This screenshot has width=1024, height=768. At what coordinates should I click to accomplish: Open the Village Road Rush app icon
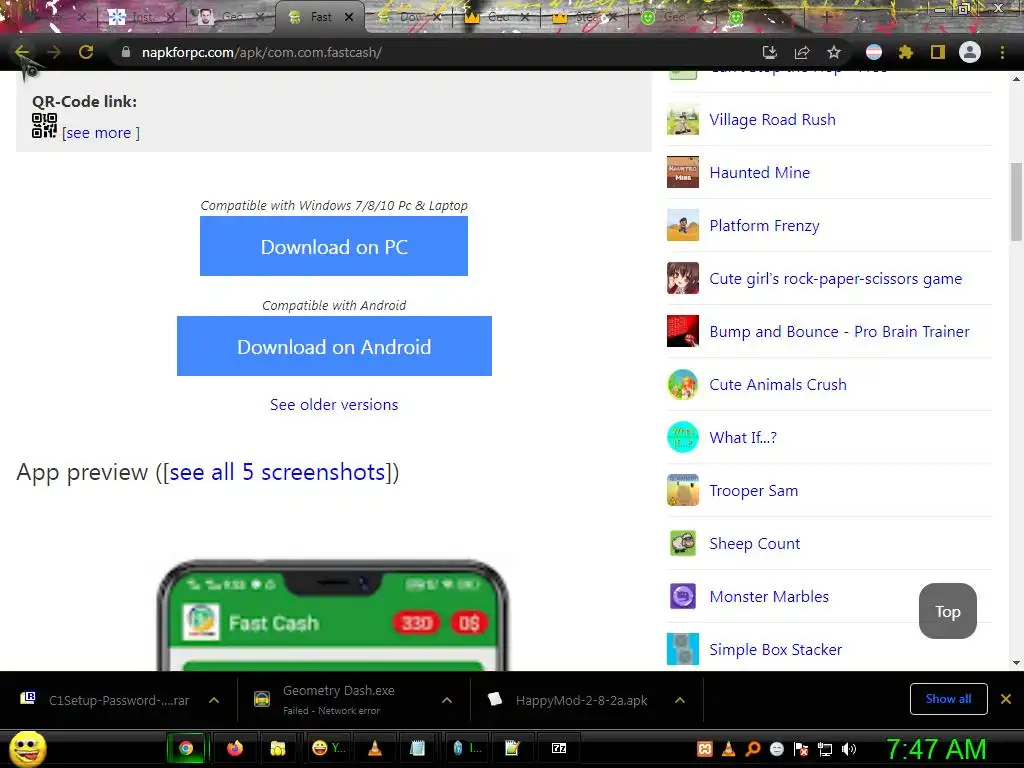tap(683, 120)
